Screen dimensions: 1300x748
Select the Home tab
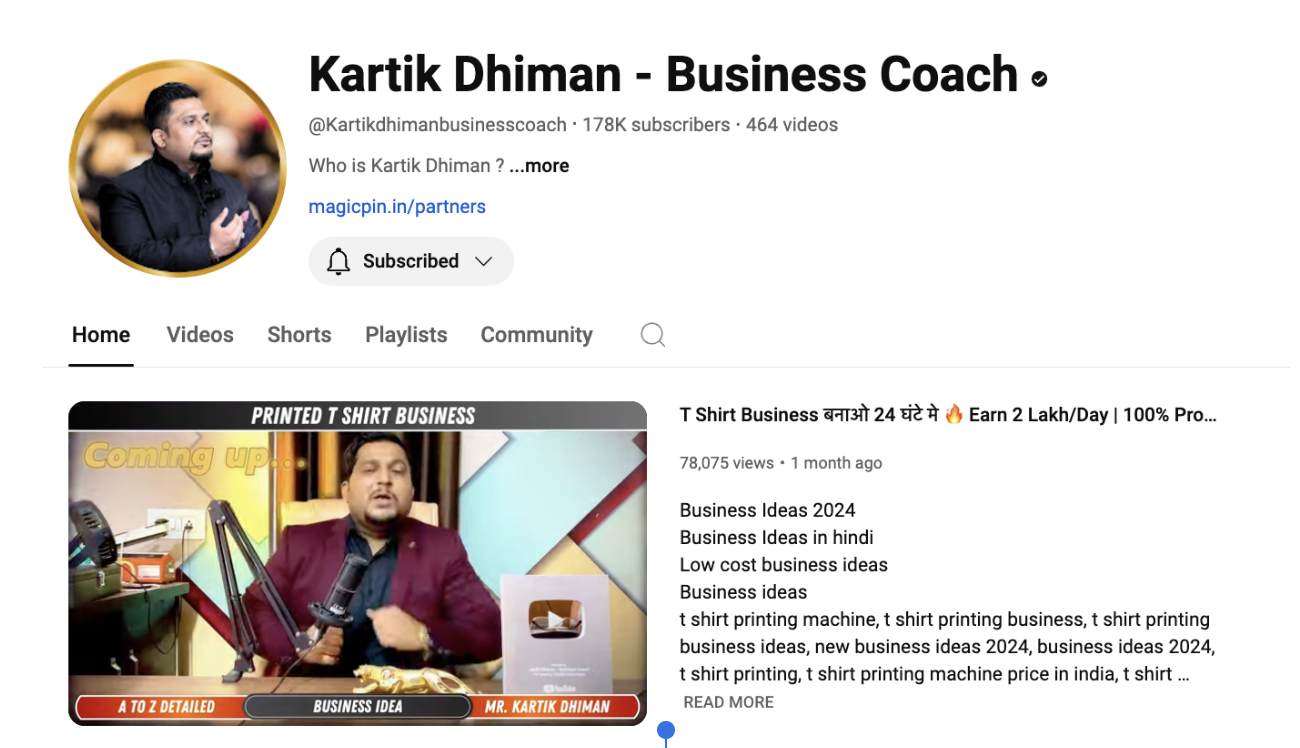click(x=101, y=335)
